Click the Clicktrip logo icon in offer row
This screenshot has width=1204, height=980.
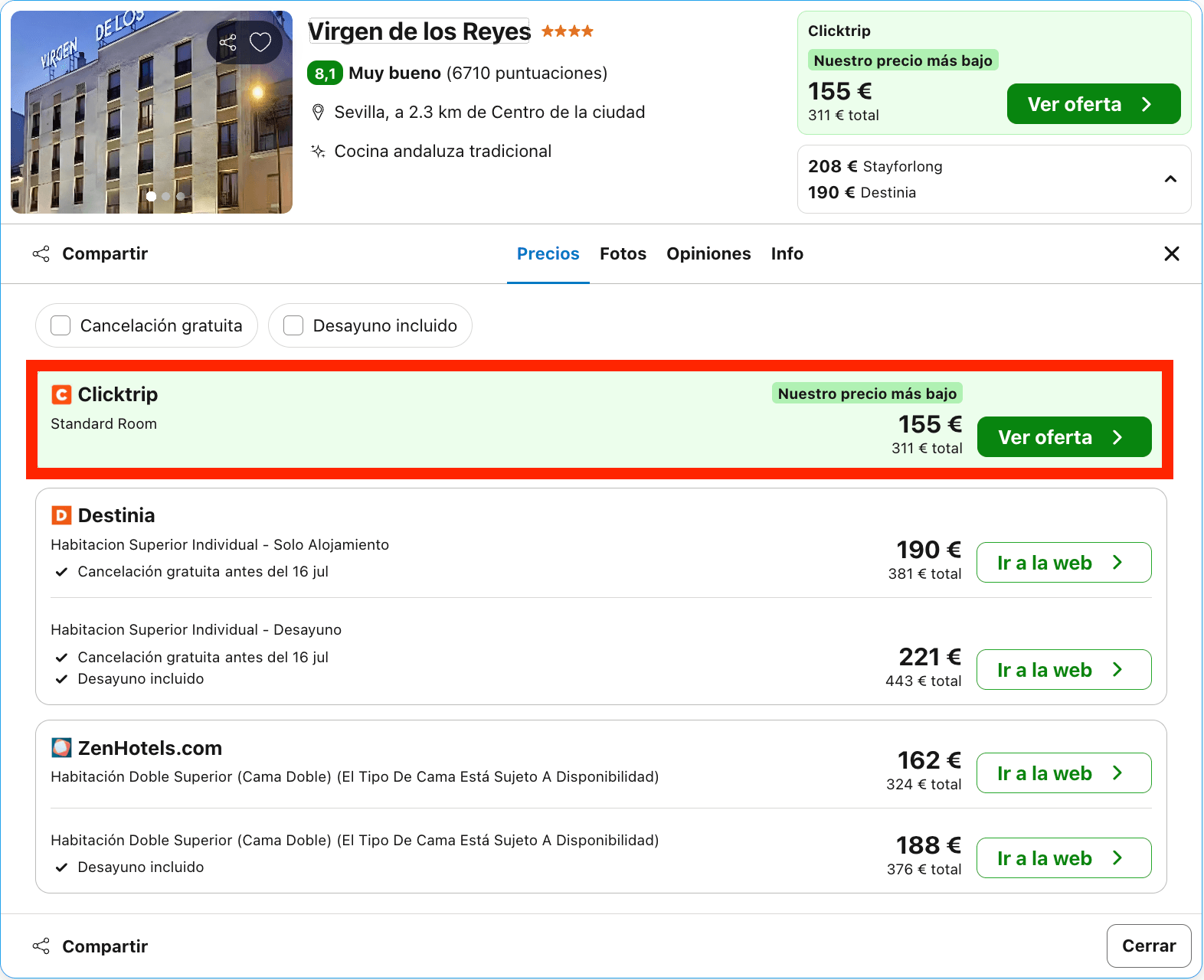pyautogui.click(x=61, y=395)
